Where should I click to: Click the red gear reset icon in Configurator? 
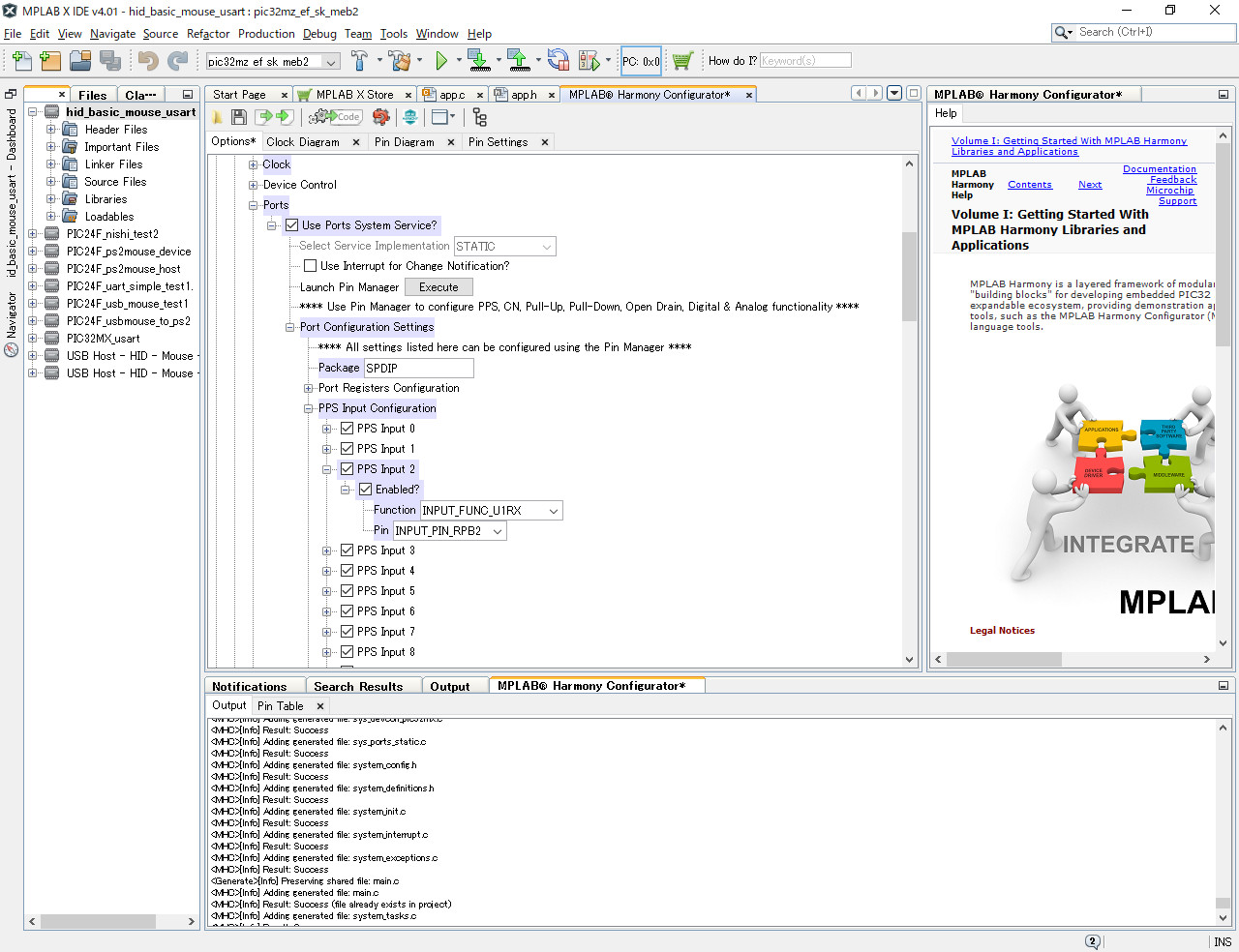click(x=381, y=117)
